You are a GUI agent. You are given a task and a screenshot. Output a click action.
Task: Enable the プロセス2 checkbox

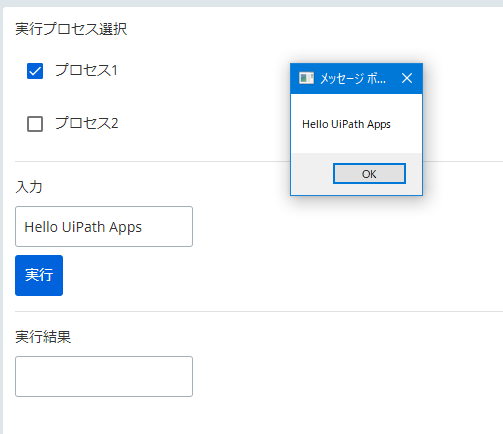point(35,124)
